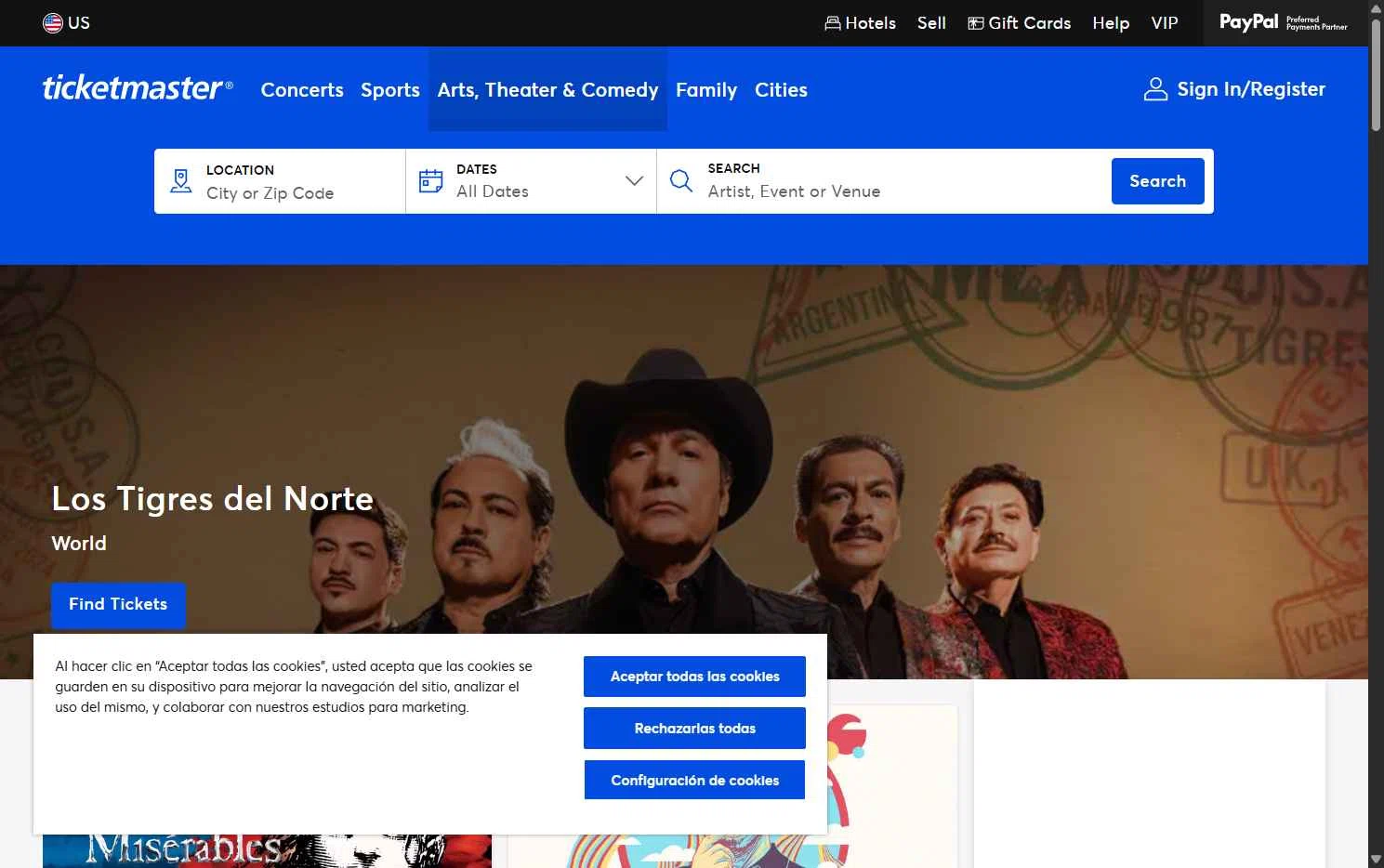Click the Los Tigres del Norte heading
This screenshot has height=868, width=1384.
pos(212,499)
